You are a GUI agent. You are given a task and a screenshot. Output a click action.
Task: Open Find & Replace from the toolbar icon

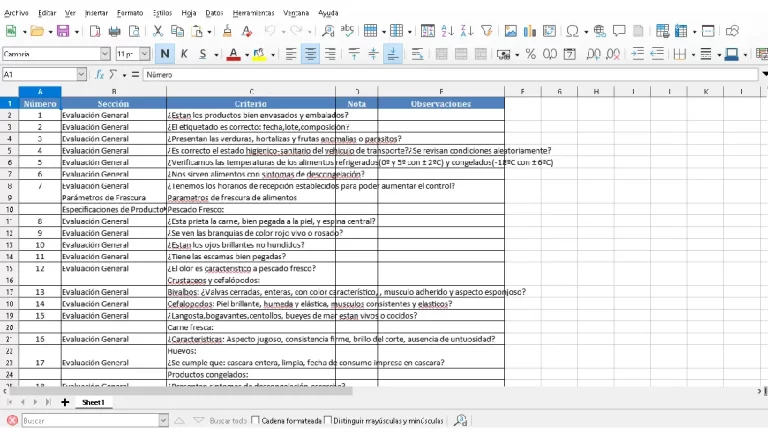tap(328, 31)
